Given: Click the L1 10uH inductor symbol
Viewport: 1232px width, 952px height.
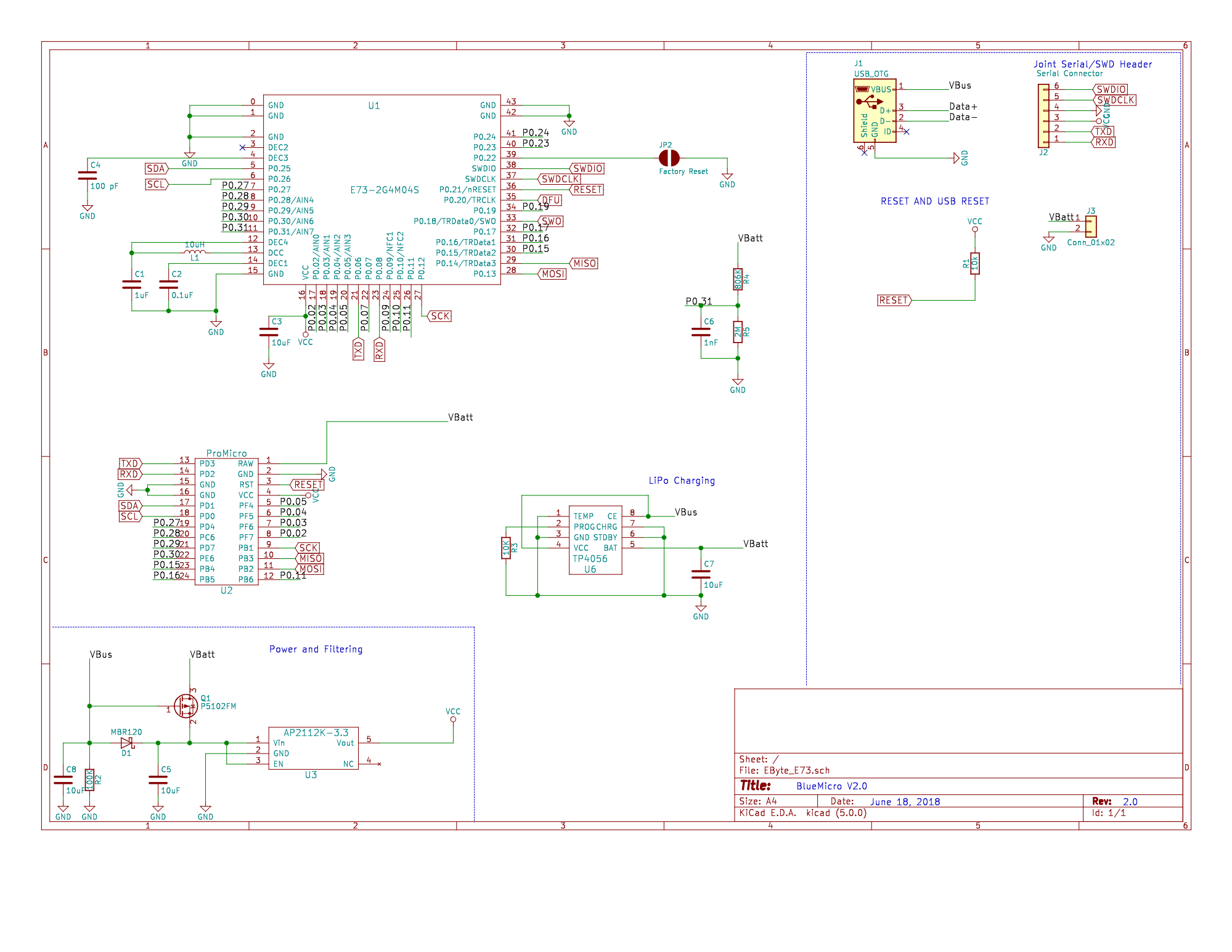Looking at the screenshot, I should pyautogui.click(x=195, y=251).
